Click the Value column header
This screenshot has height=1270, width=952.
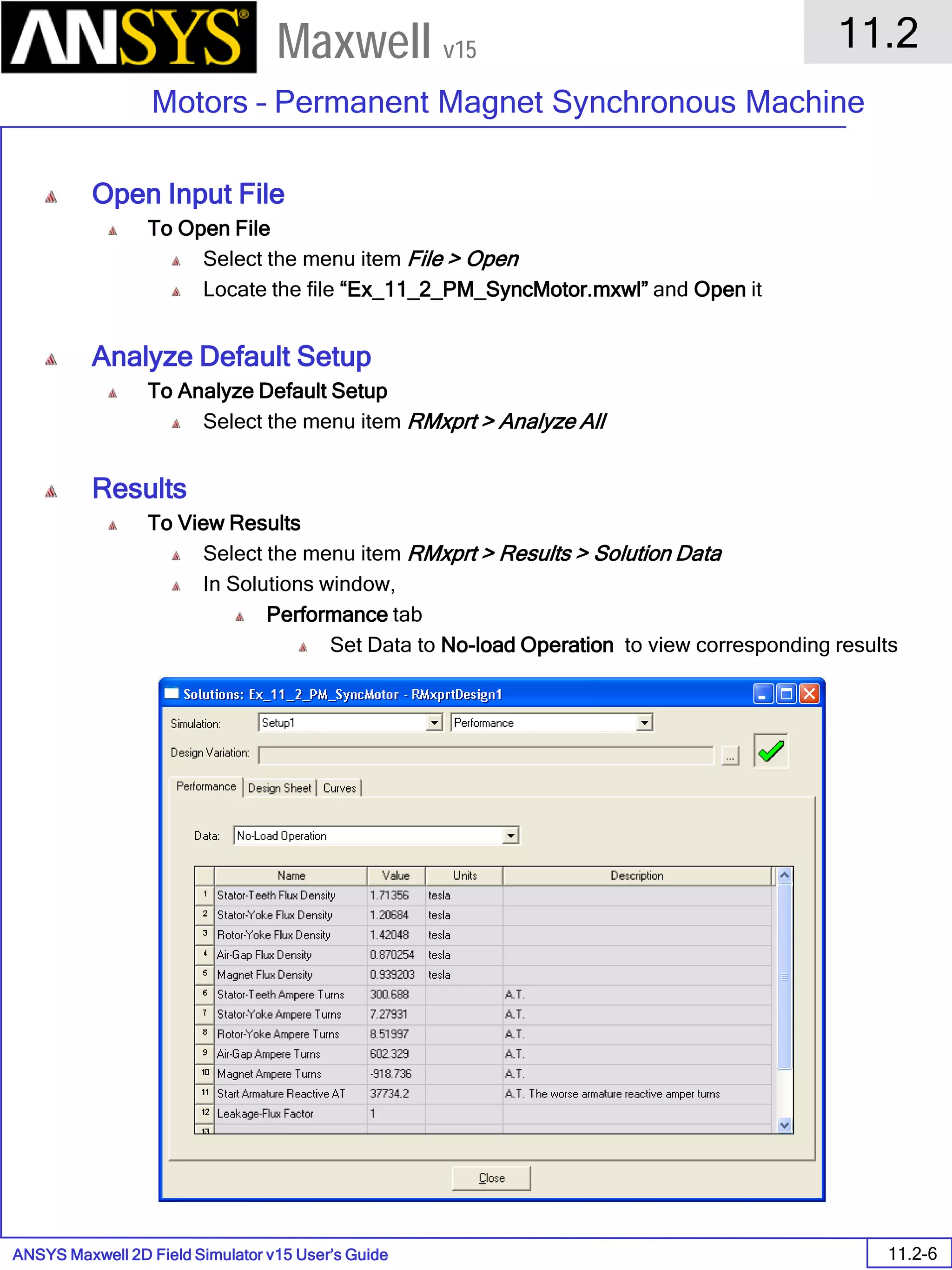pos(396,876)
